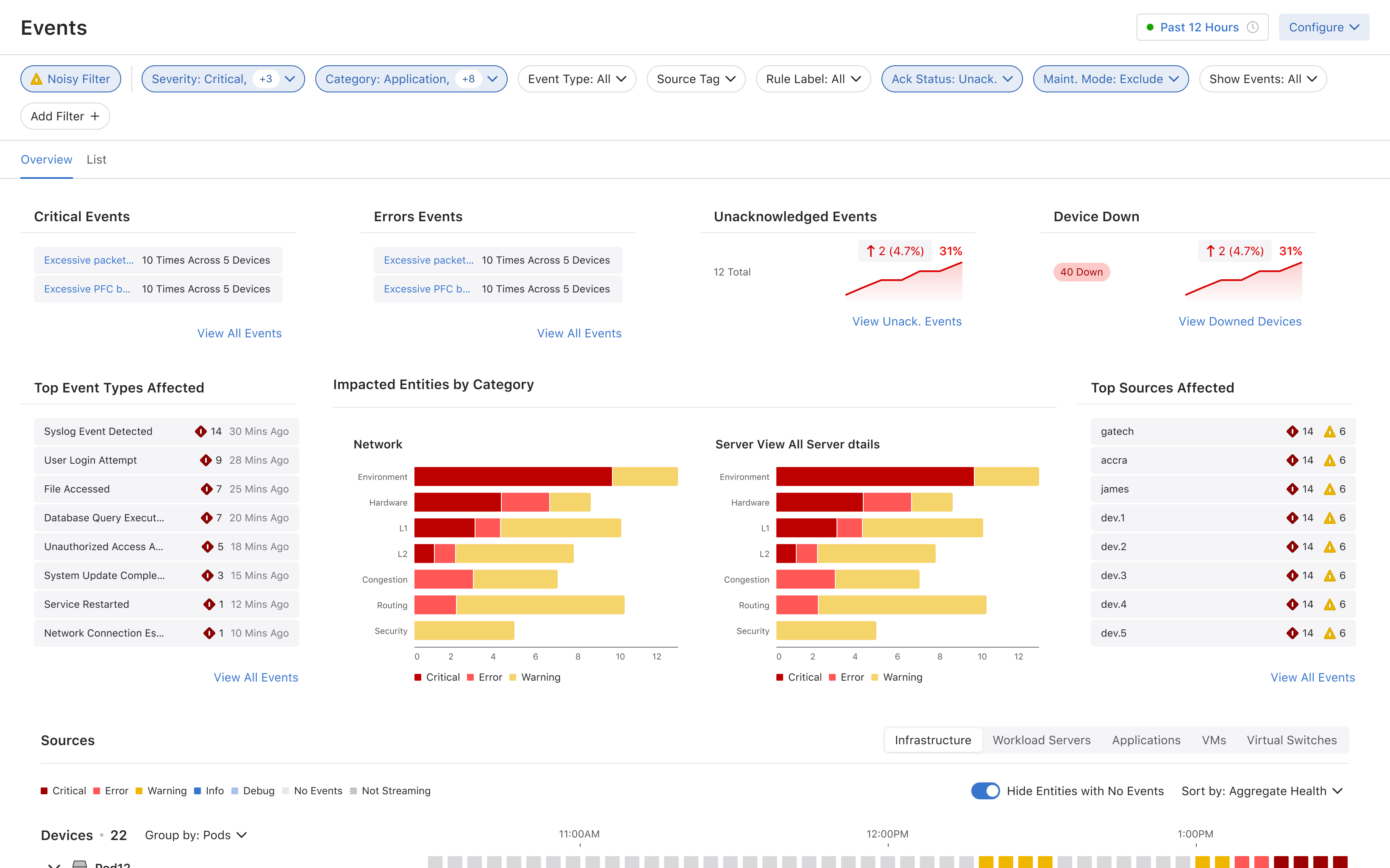Screen dimensions: 1390x868
Task: Click the +8 badge in Category filter
Action: (468, 79)
